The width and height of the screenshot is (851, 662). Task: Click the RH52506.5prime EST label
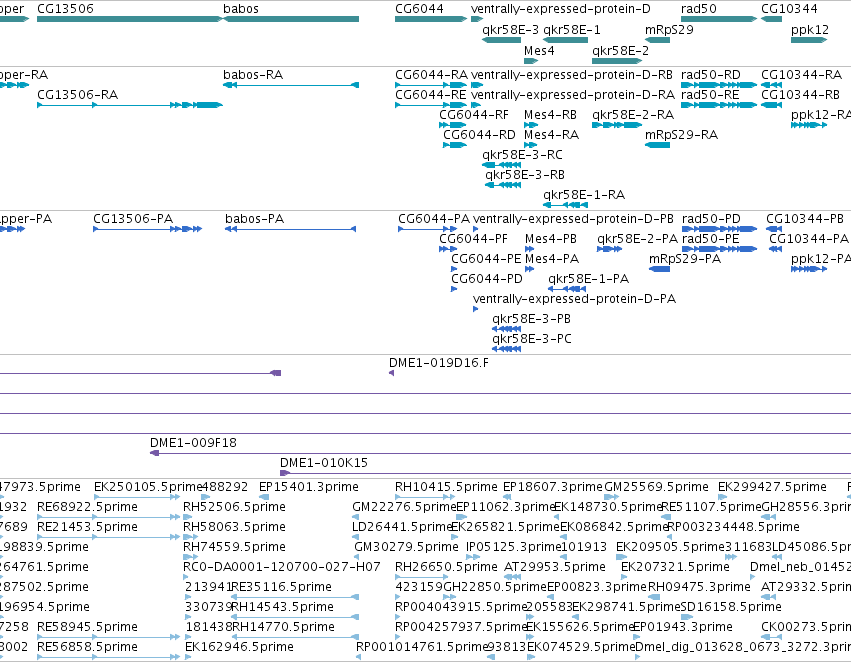click(234, 507)
